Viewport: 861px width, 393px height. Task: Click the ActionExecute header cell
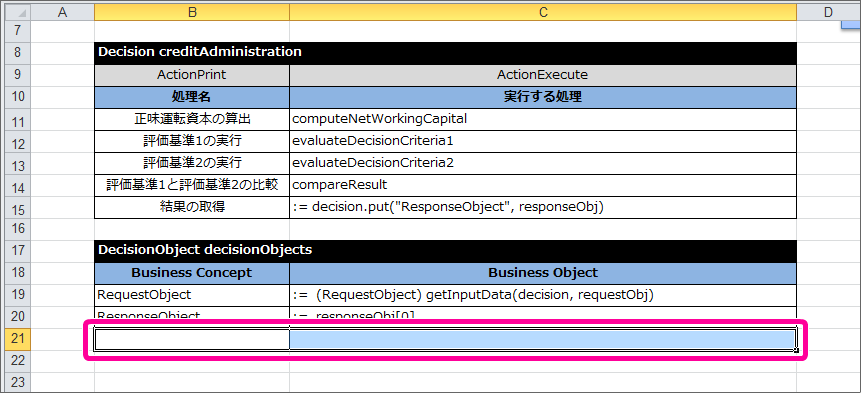tap(543, 75)
